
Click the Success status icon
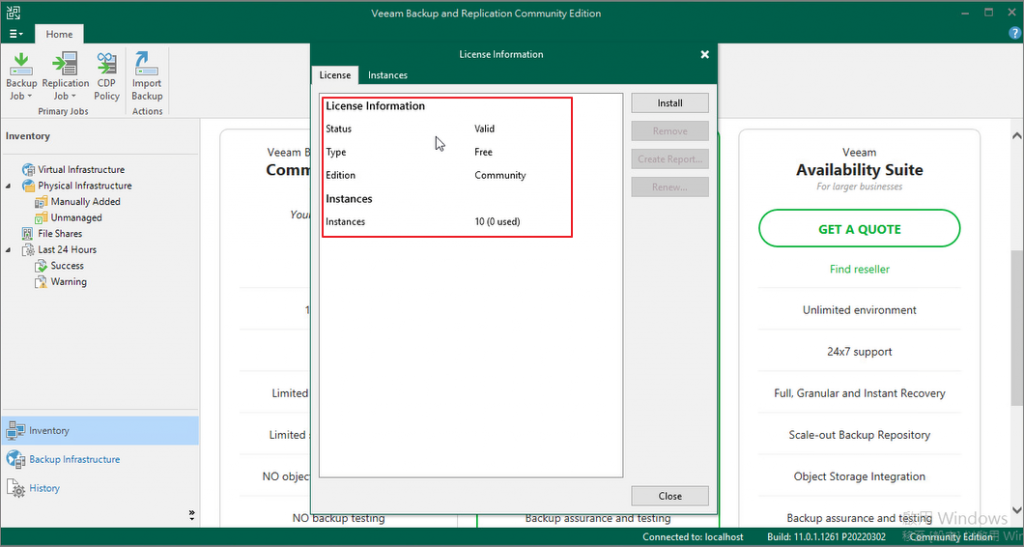[x=41, y=266]
